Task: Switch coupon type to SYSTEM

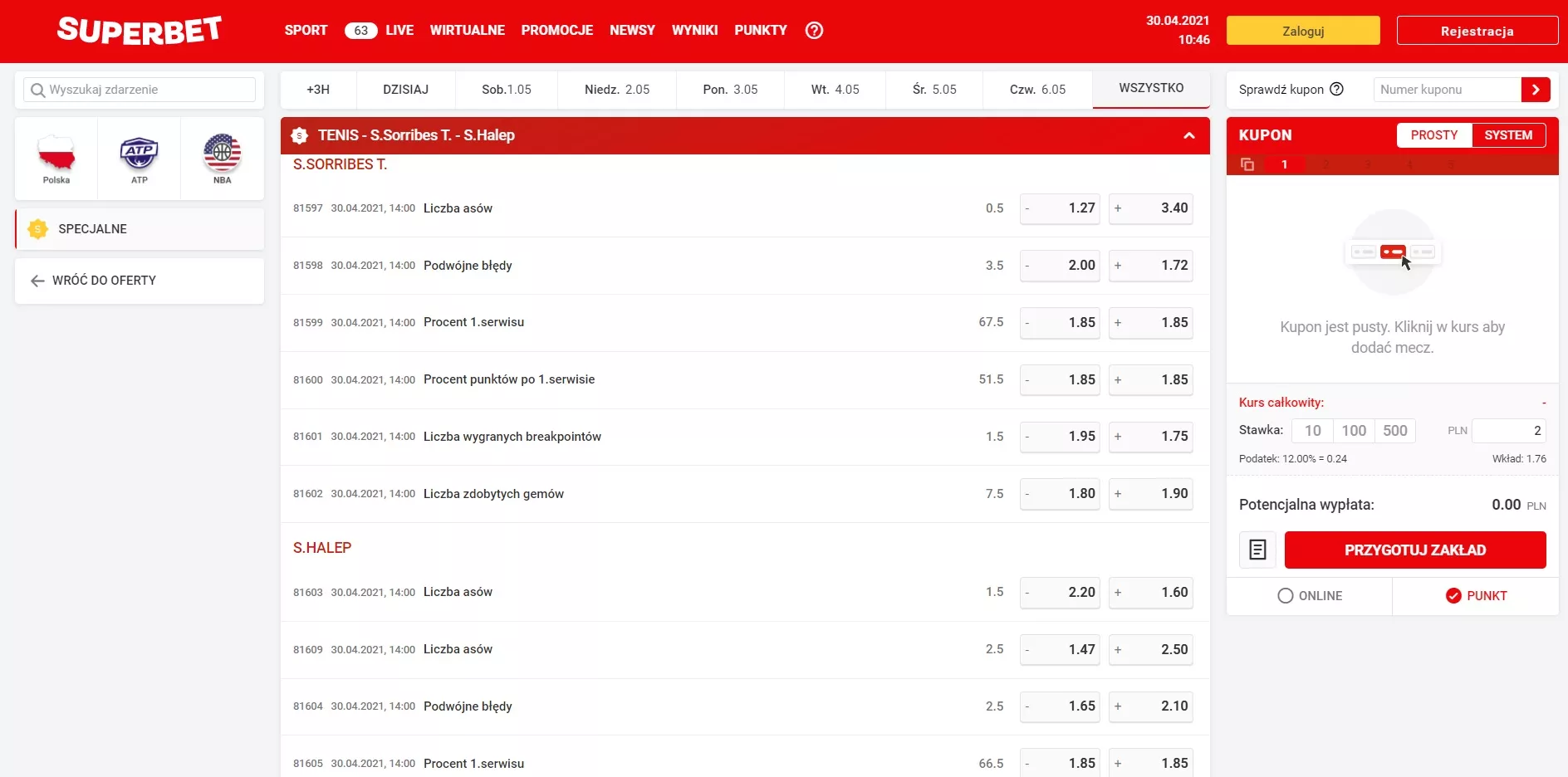Action: click(1508, 135)
